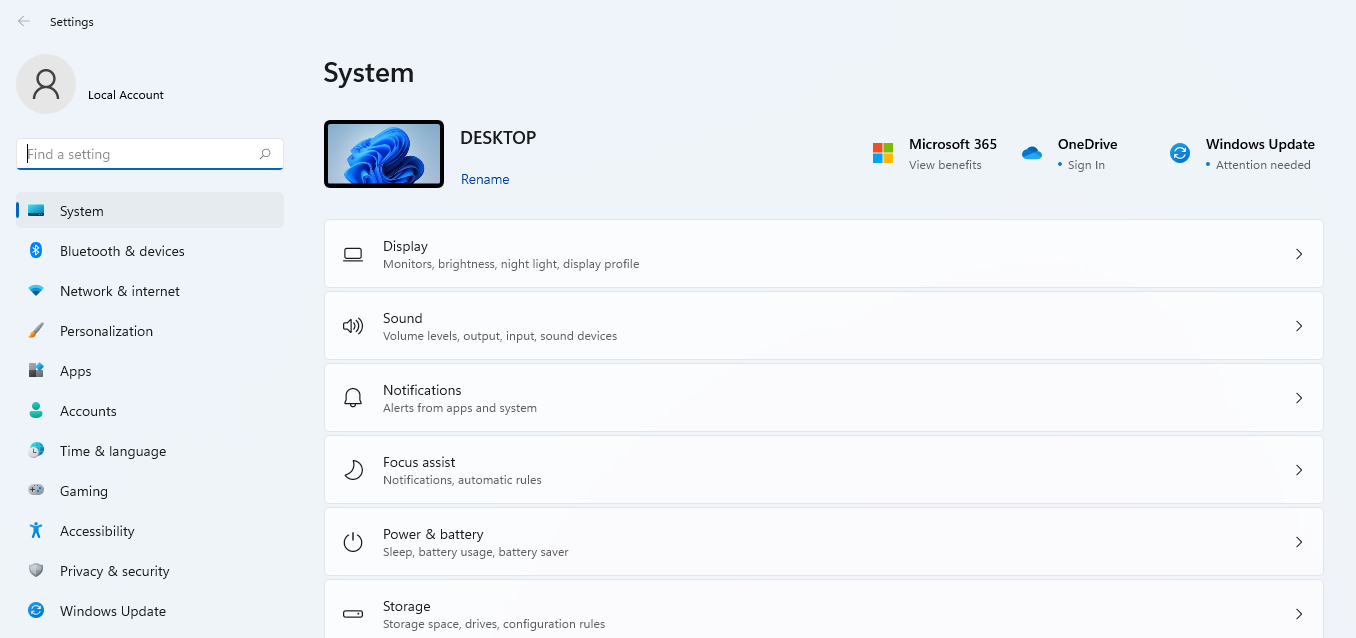The image size is (1356, 638).
Task: Open Bluetooth & devices from the sidebar
Action: click(x=122, y=250)
